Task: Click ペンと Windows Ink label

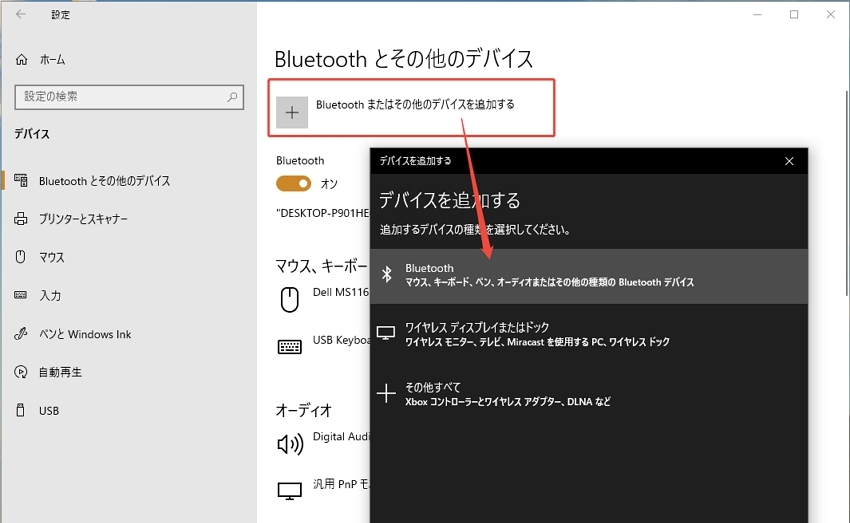Action: coord(85,334)
